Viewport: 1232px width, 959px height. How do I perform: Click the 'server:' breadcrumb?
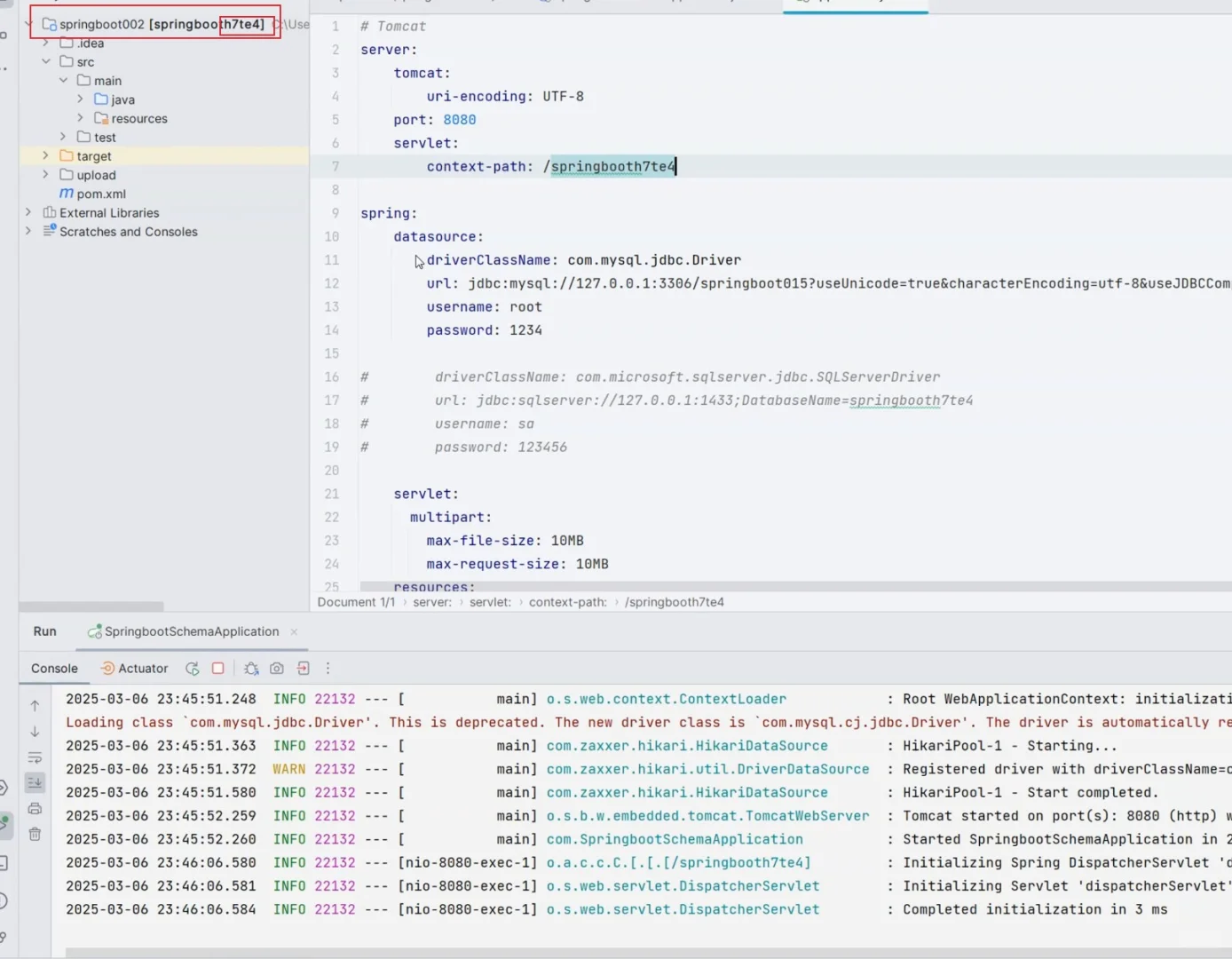[x=432, y=602]
